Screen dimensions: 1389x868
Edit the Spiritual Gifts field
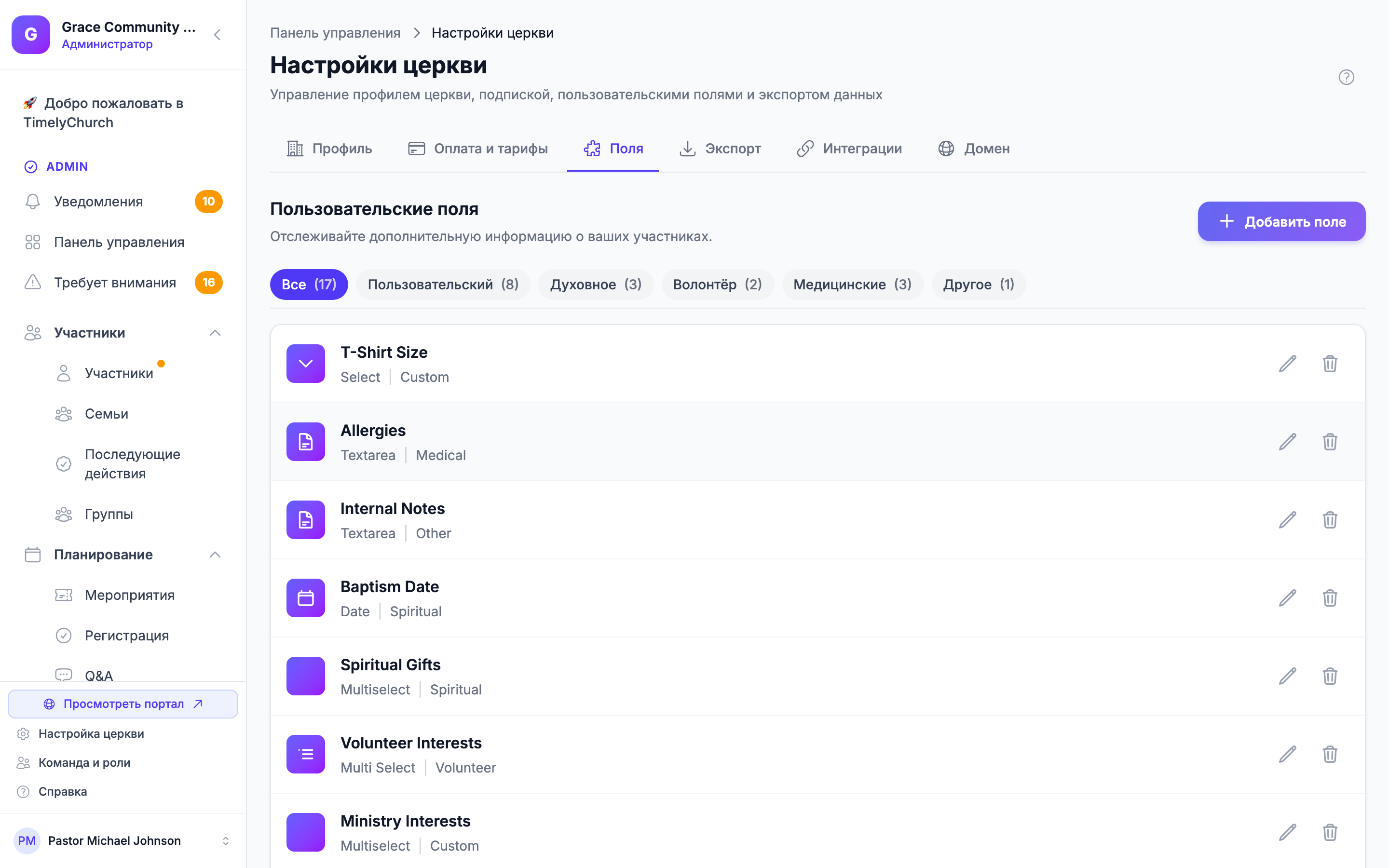[x=1287, y=676]
